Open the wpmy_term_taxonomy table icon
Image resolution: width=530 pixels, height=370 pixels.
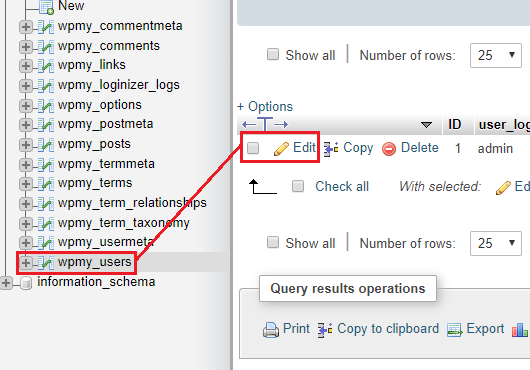(46, 224)
